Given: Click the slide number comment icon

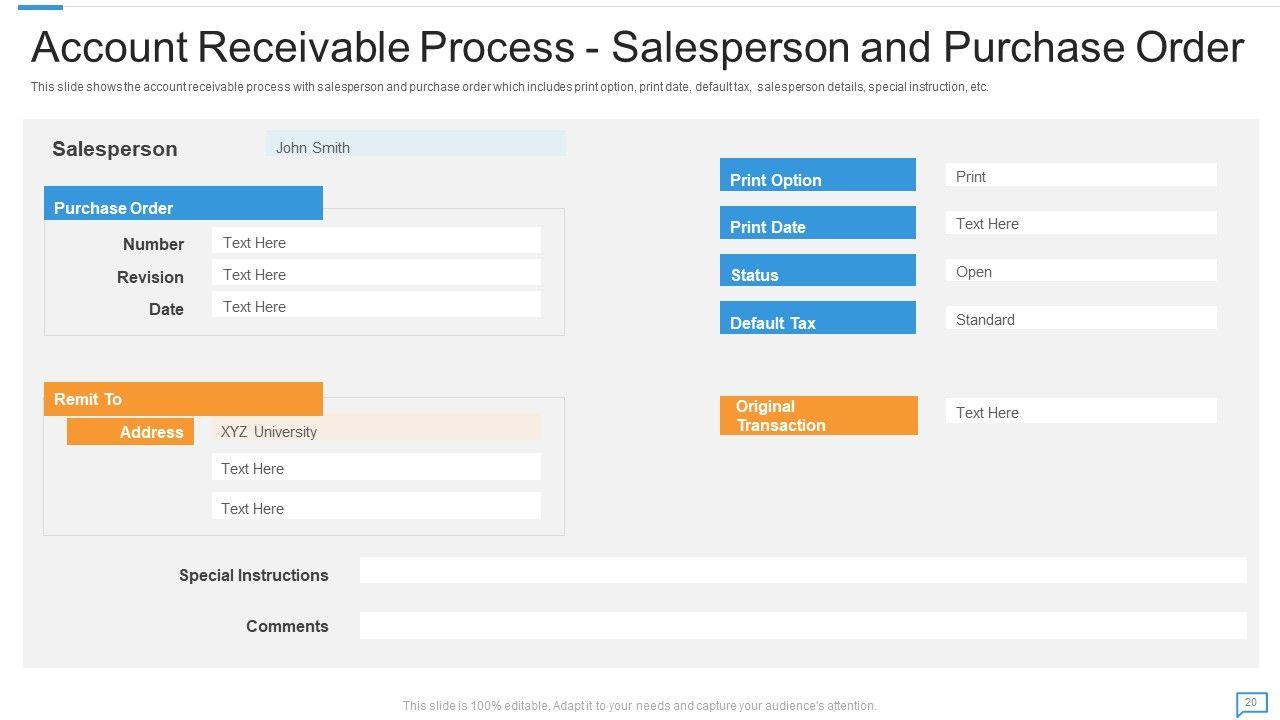Looking at the screenshot, I should (1251, 704).
